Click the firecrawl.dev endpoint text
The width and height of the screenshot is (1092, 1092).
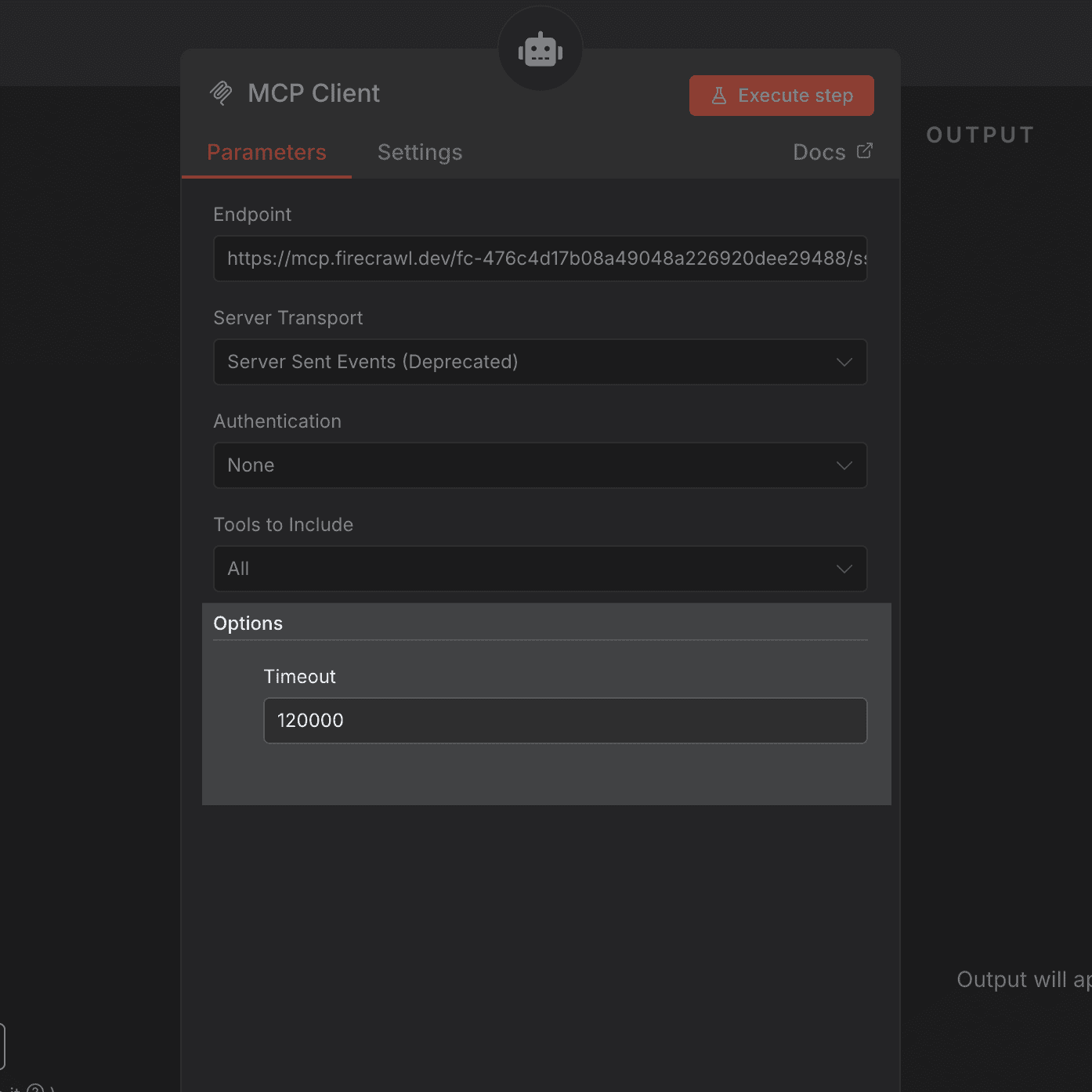[540, 259]
